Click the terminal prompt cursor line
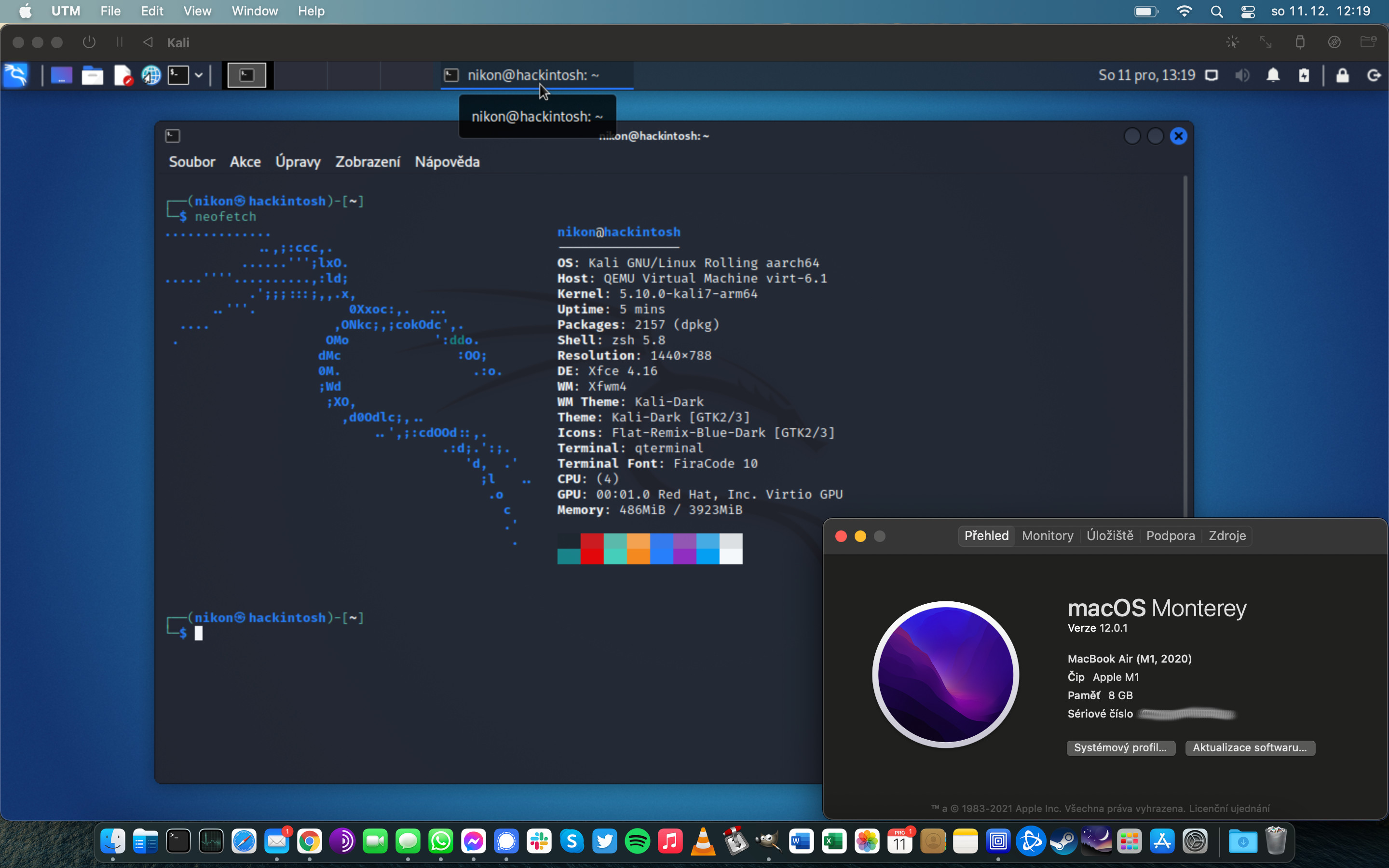The height and width of the screenshot is (868, 1389). click(199, 633)
